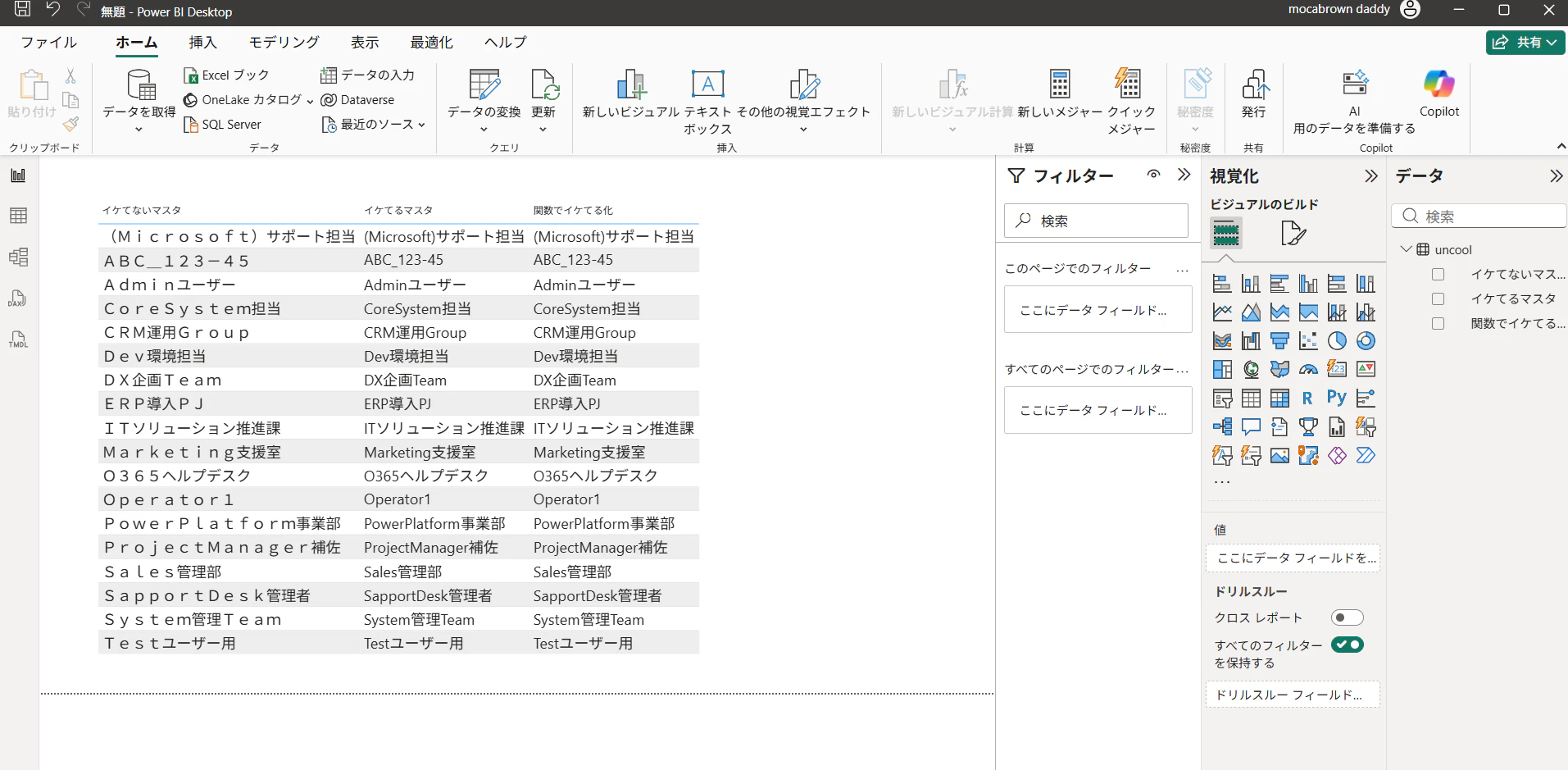The height and width of the screenshot is (770, 1568).
Task: Click the Excel ブック data source button
Action: click(226, 75)
